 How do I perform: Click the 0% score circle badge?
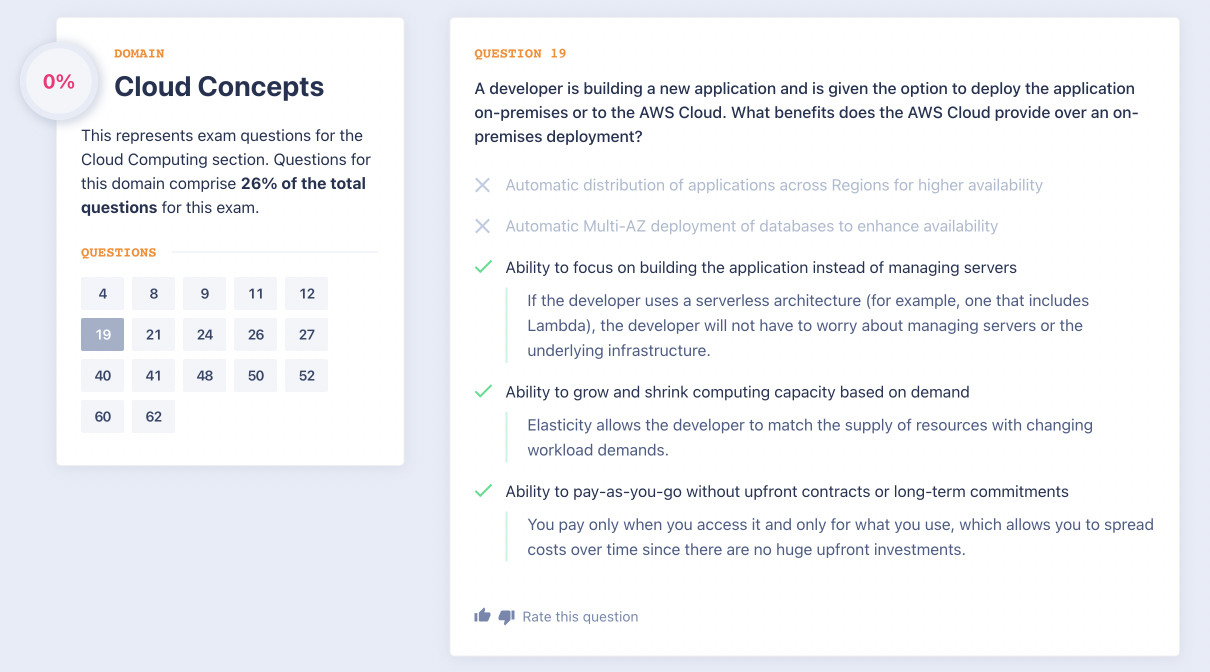pos(59,82)
